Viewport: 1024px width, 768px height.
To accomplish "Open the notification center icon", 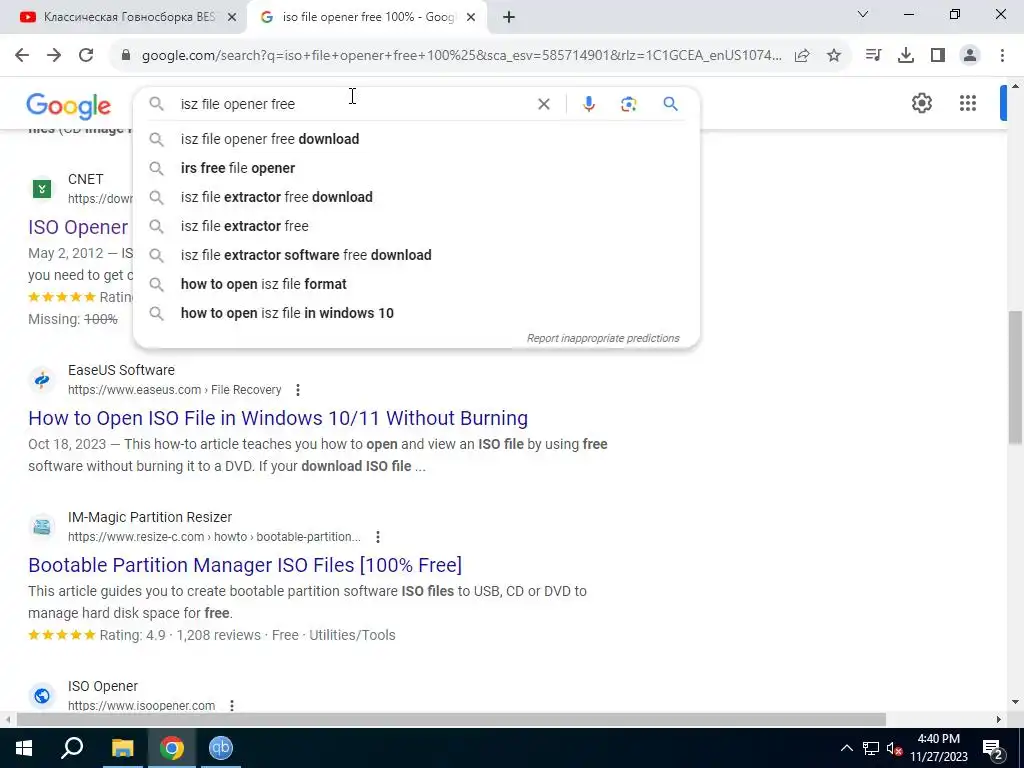I will (x=992, y=748).
